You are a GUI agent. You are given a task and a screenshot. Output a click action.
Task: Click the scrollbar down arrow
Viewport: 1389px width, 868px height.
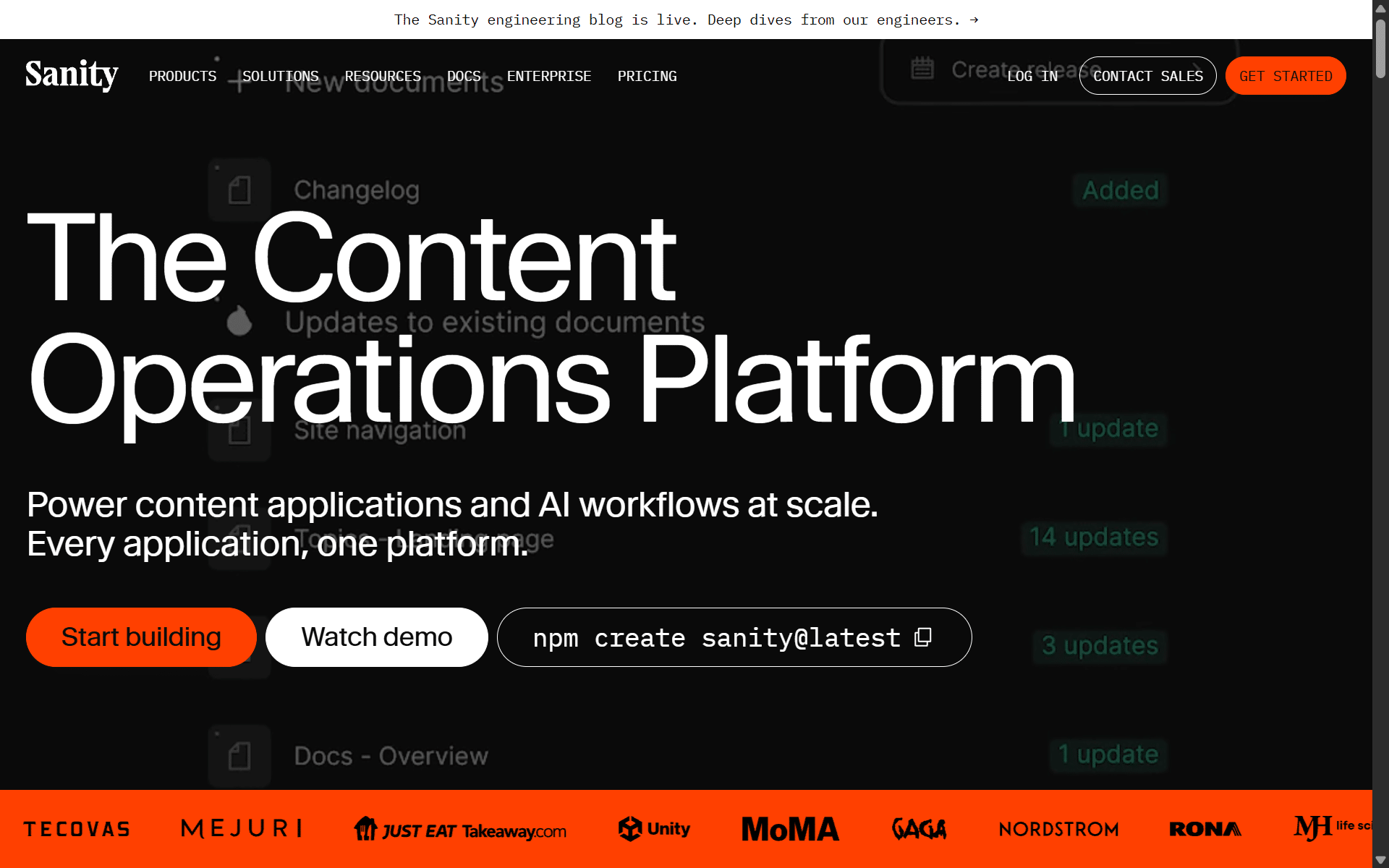tap(1380, 860)
